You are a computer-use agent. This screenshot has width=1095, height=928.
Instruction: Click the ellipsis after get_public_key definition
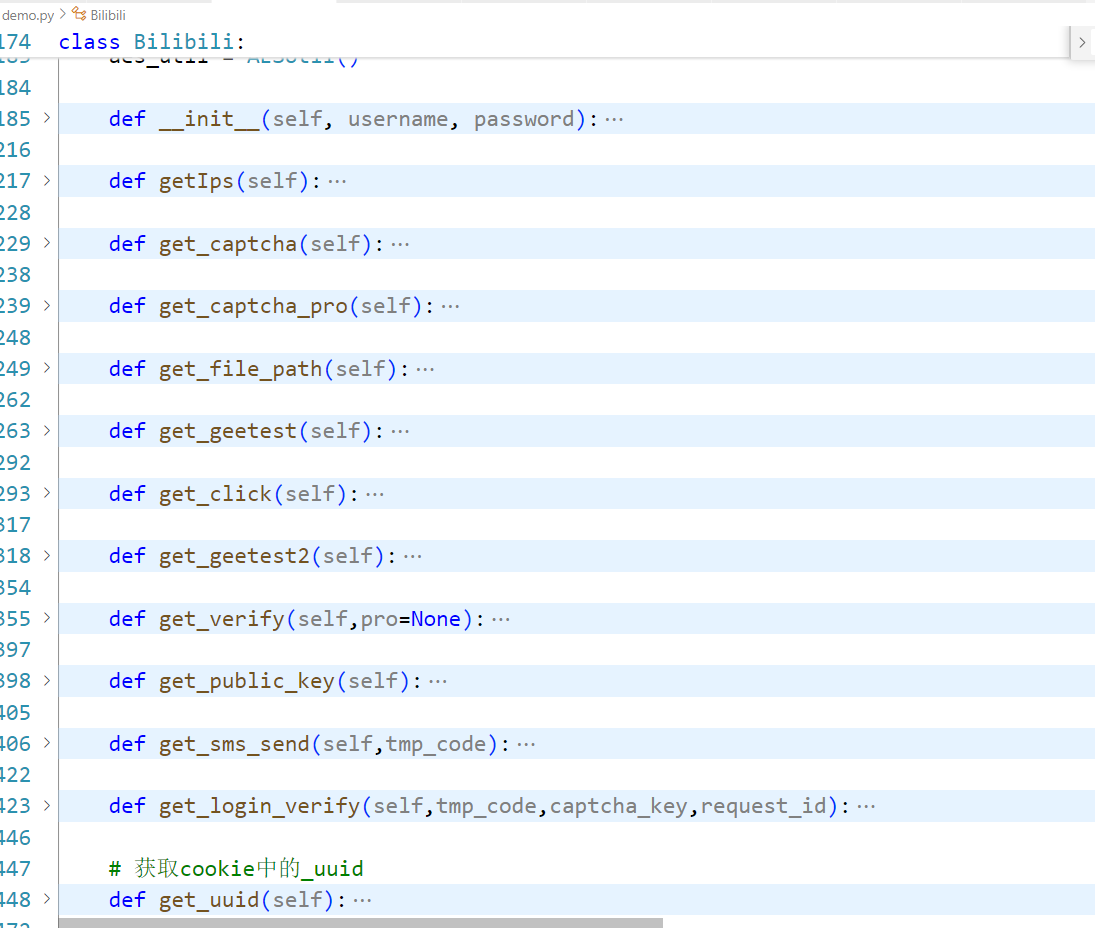click(438, 682)
